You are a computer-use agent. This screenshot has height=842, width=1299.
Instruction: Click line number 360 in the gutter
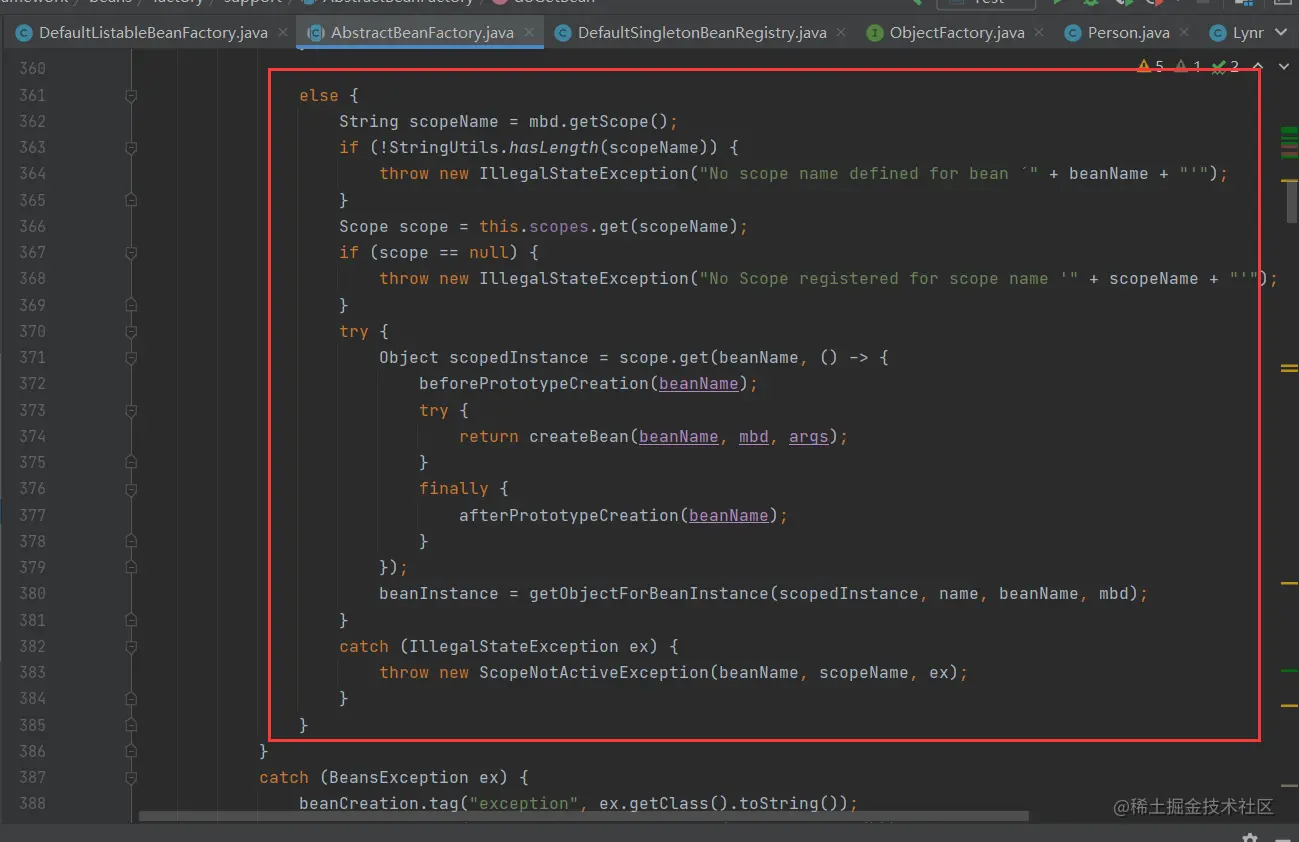click(x=33, y=69)
